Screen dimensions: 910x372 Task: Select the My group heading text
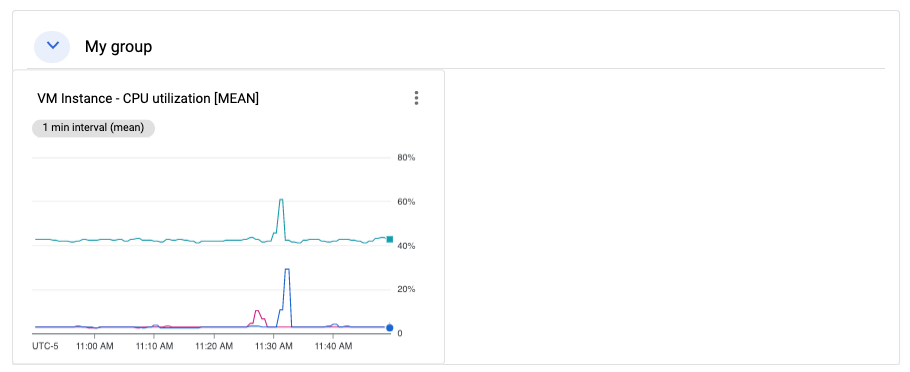coord(118,46)
